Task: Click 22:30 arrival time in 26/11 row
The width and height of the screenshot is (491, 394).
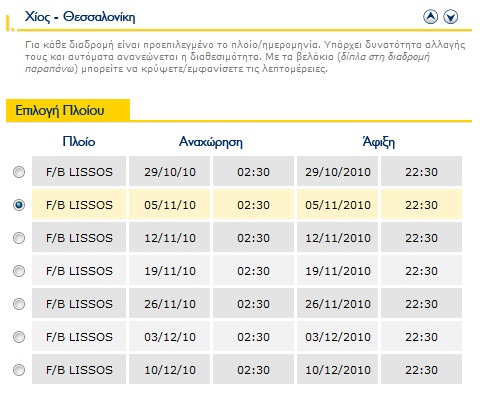Action: click(x=421, y=304)
